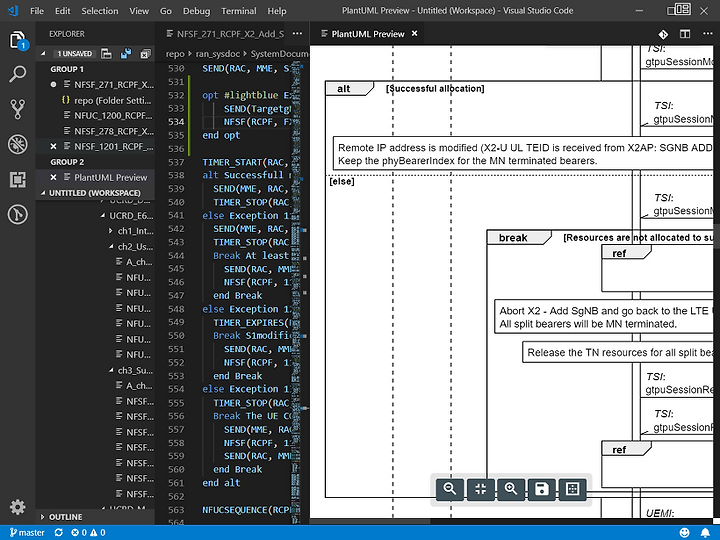Click the grid snap icon in the preview toolbar
This screenshot has width=720, height=540.
573,489
